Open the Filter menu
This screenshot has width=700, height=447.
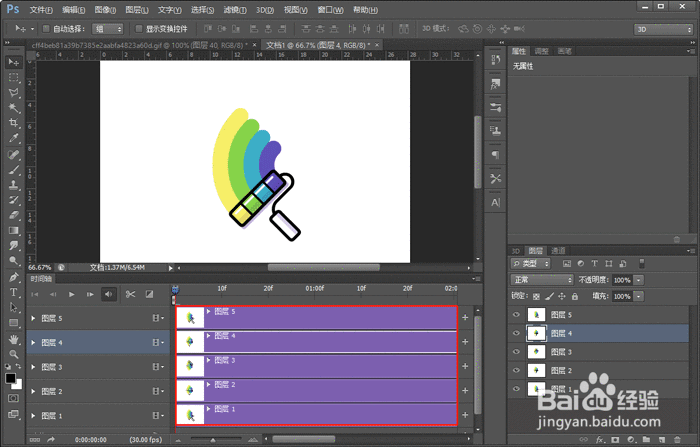click(235, 10)
